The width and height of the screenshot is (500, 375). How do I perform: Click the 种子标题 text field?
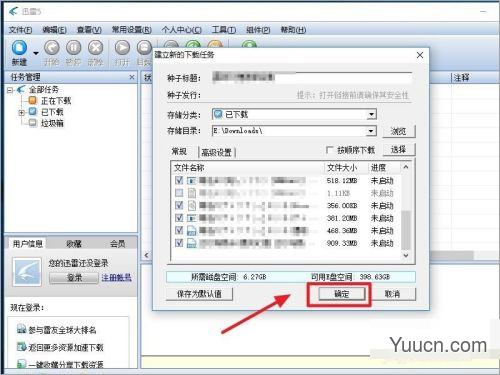pyautogui.click(x=312, y=77)
